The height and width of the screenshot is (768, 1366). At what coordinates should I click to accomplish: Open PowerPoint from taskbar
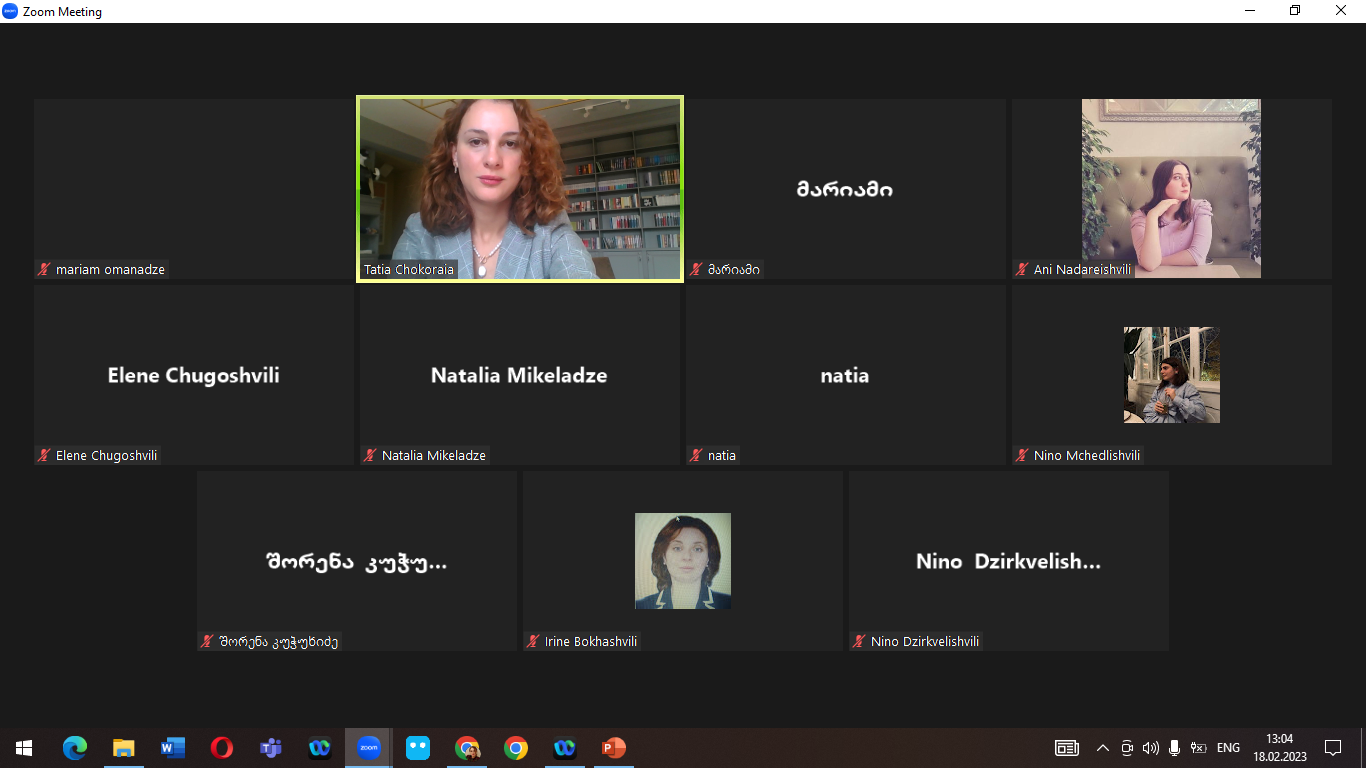[x=614, y=748]
